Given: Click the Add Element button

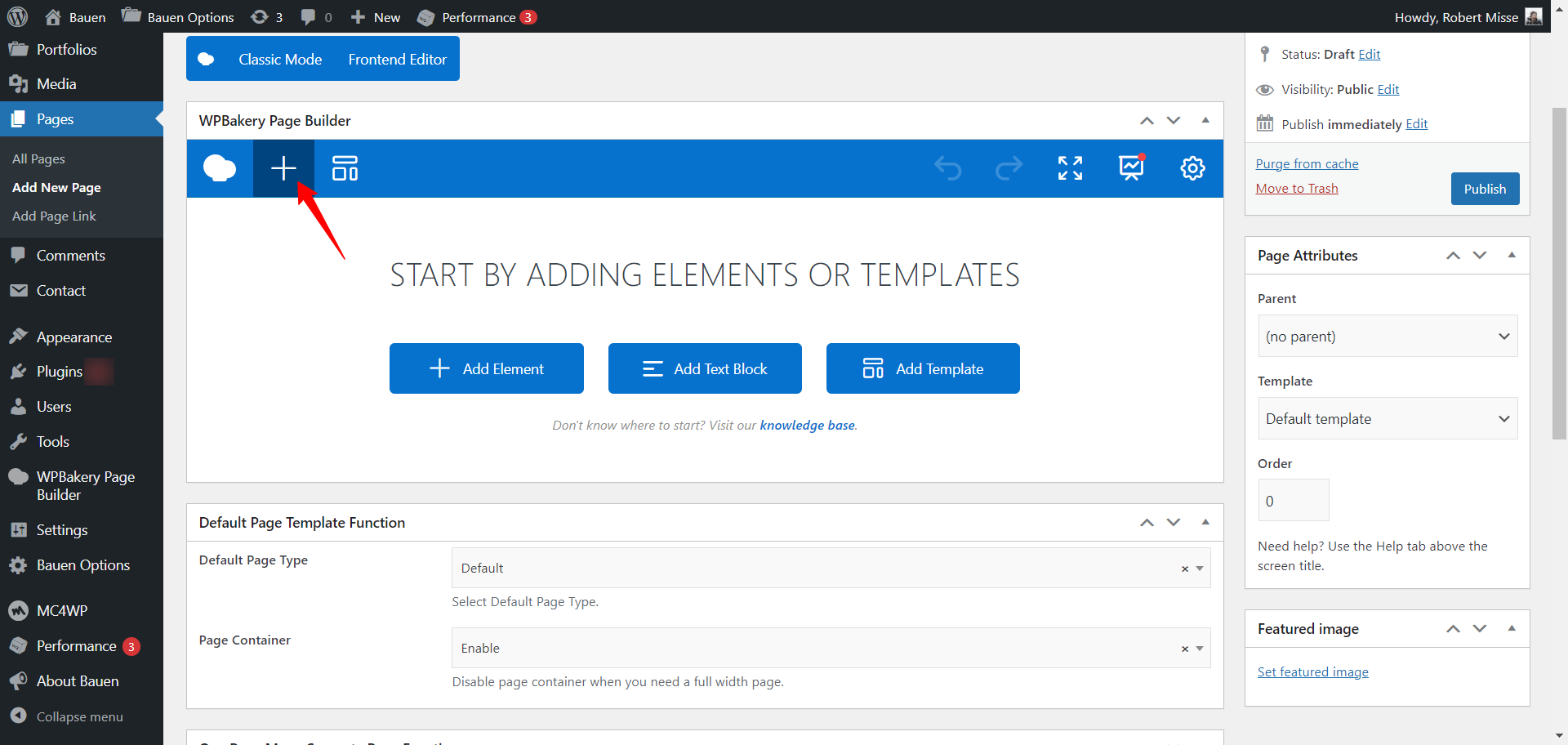Looking at the screenshot, I should pos(487,368).
